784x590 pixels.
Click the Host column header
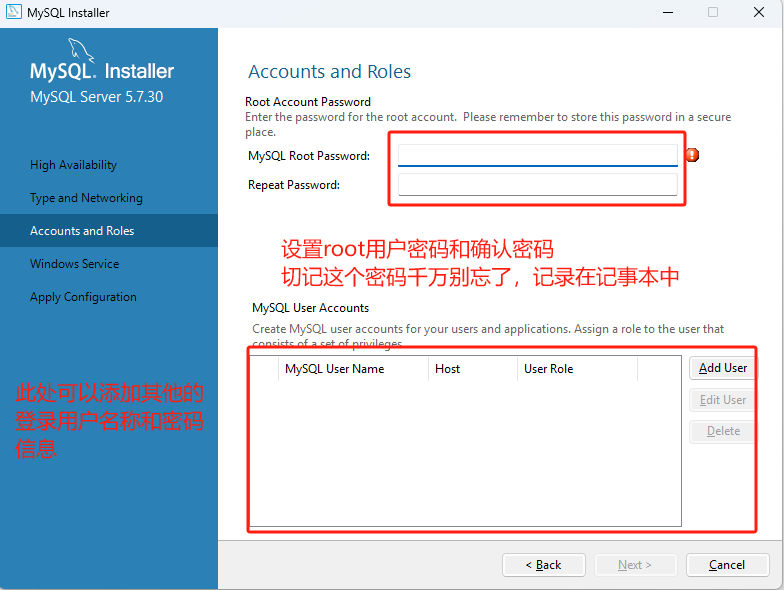pyautogui.click(x=472, y=369)
